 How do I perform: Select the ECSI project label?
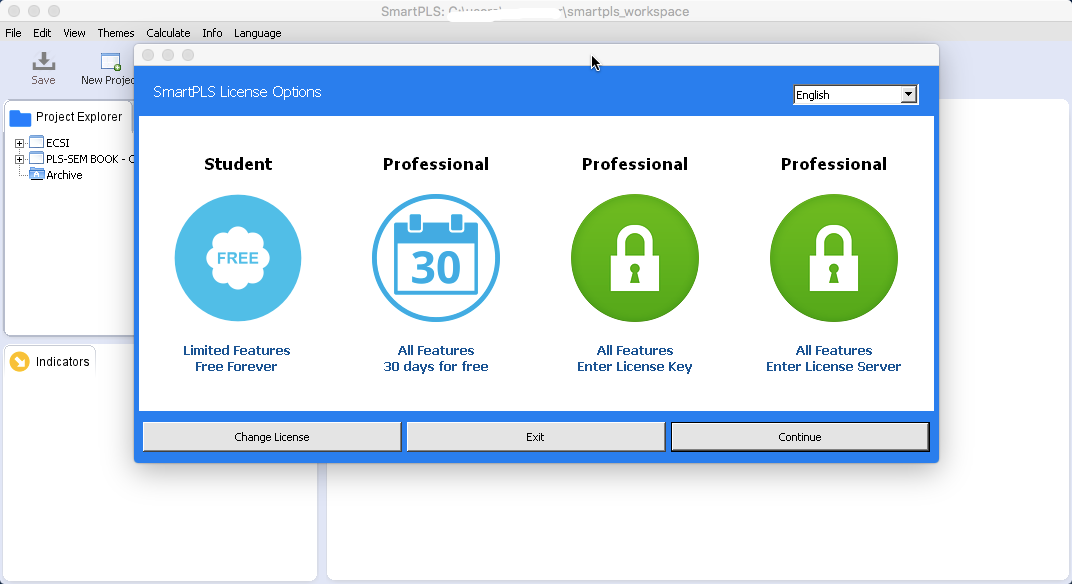[57, 143]
